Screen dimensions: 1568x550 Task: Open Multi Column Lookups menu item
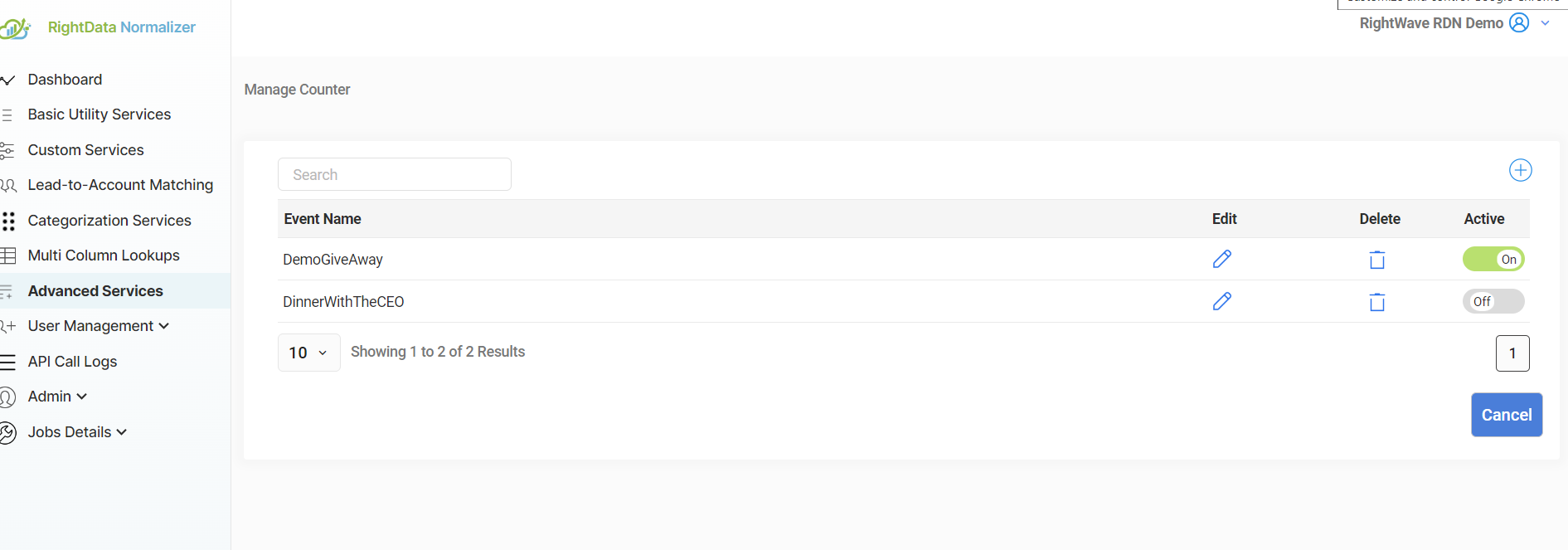coord(104,256)
